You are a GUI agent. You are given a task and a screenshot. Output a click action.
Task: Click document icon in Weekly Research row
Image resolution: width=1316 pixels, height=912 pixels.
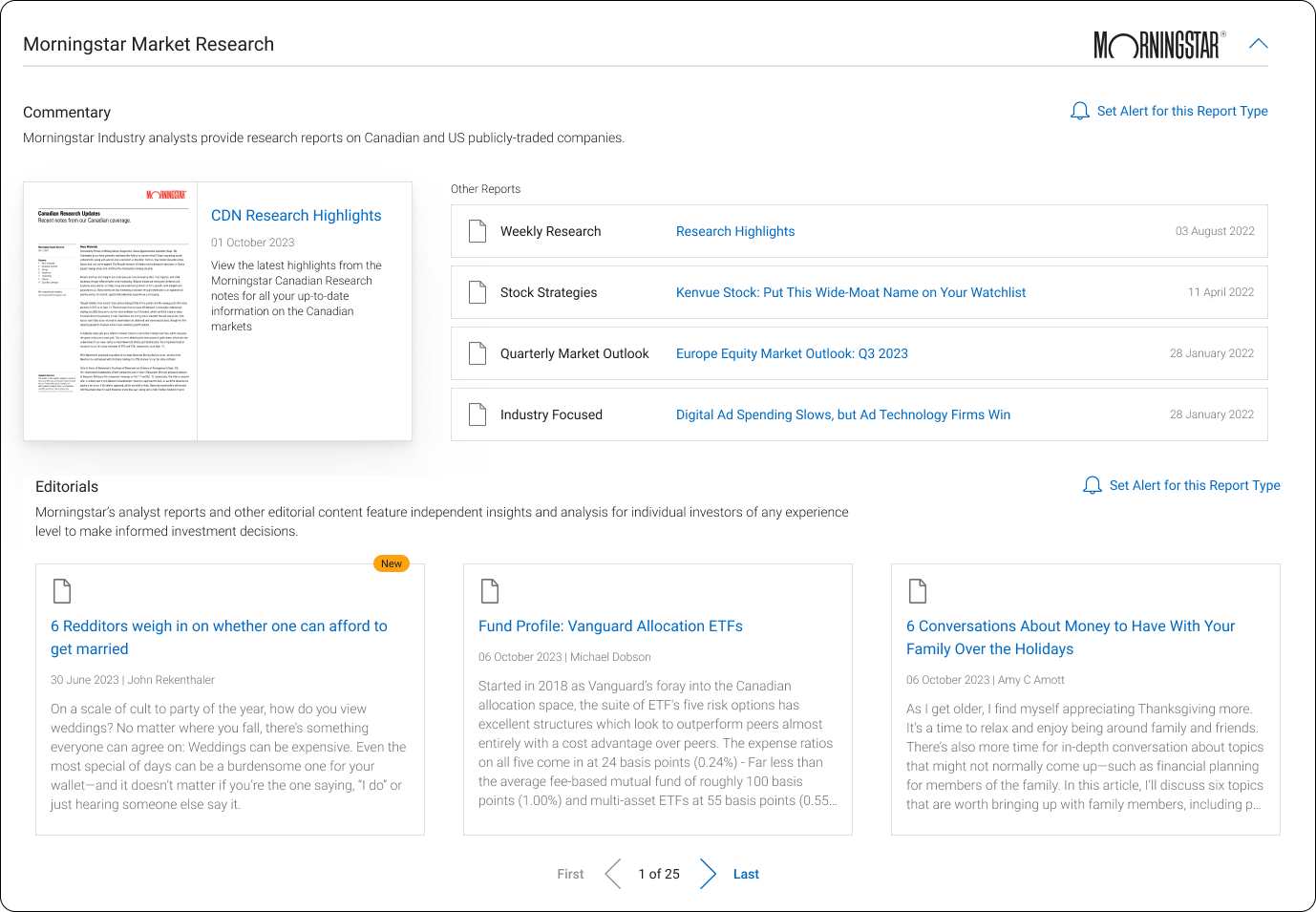point(478,231)
